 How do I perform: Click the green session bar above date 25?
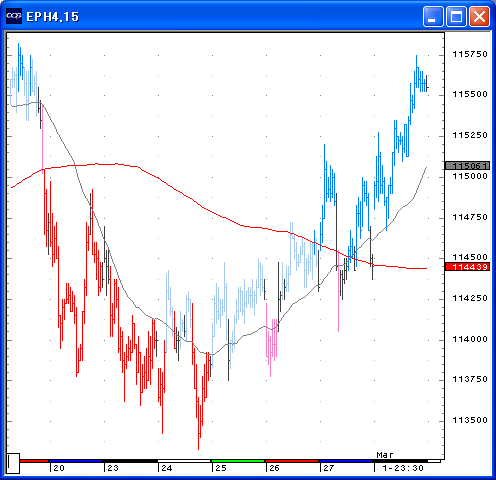[x=238, y=461]
